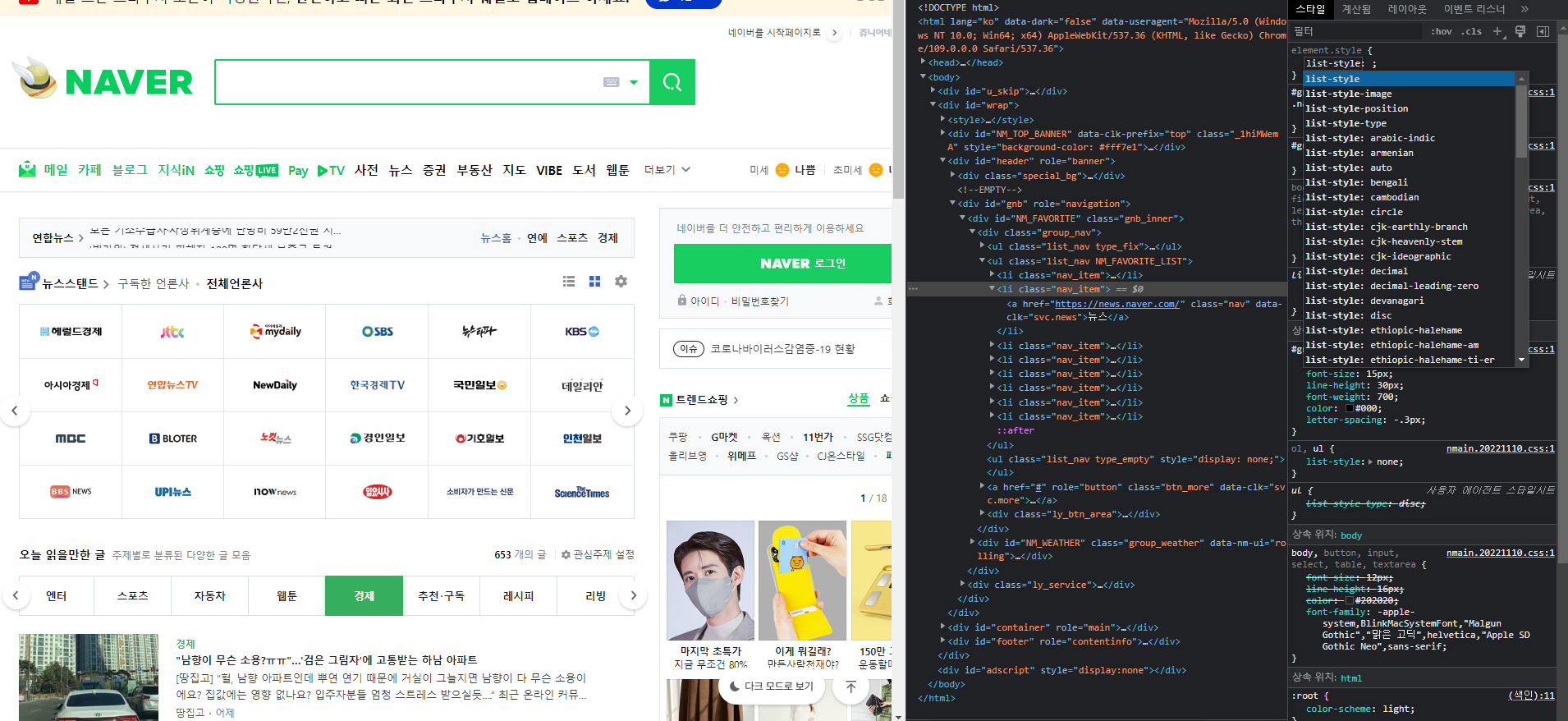Screen dimensions: 1568x721
Task: Open the SBS press logo
Action: [x=378, y=332]
